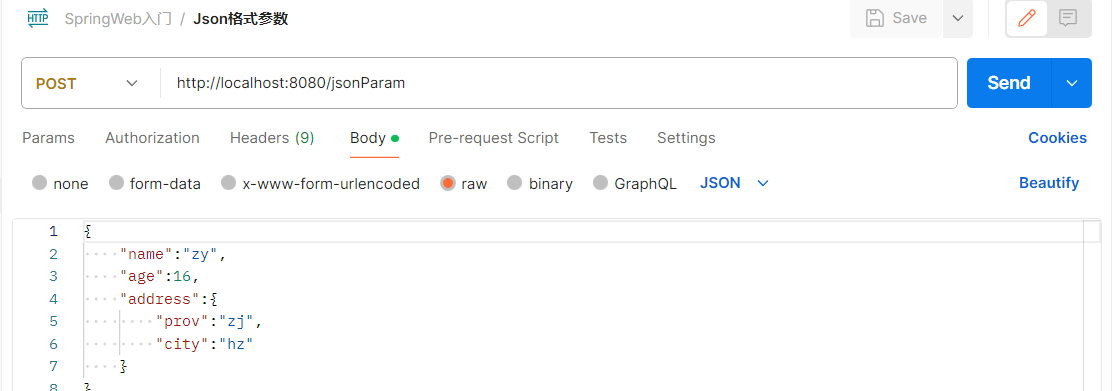The image size is (1117, 391).
Task: Expand the Send button dropdown arrow
Action: click(x=1071, y=83)
